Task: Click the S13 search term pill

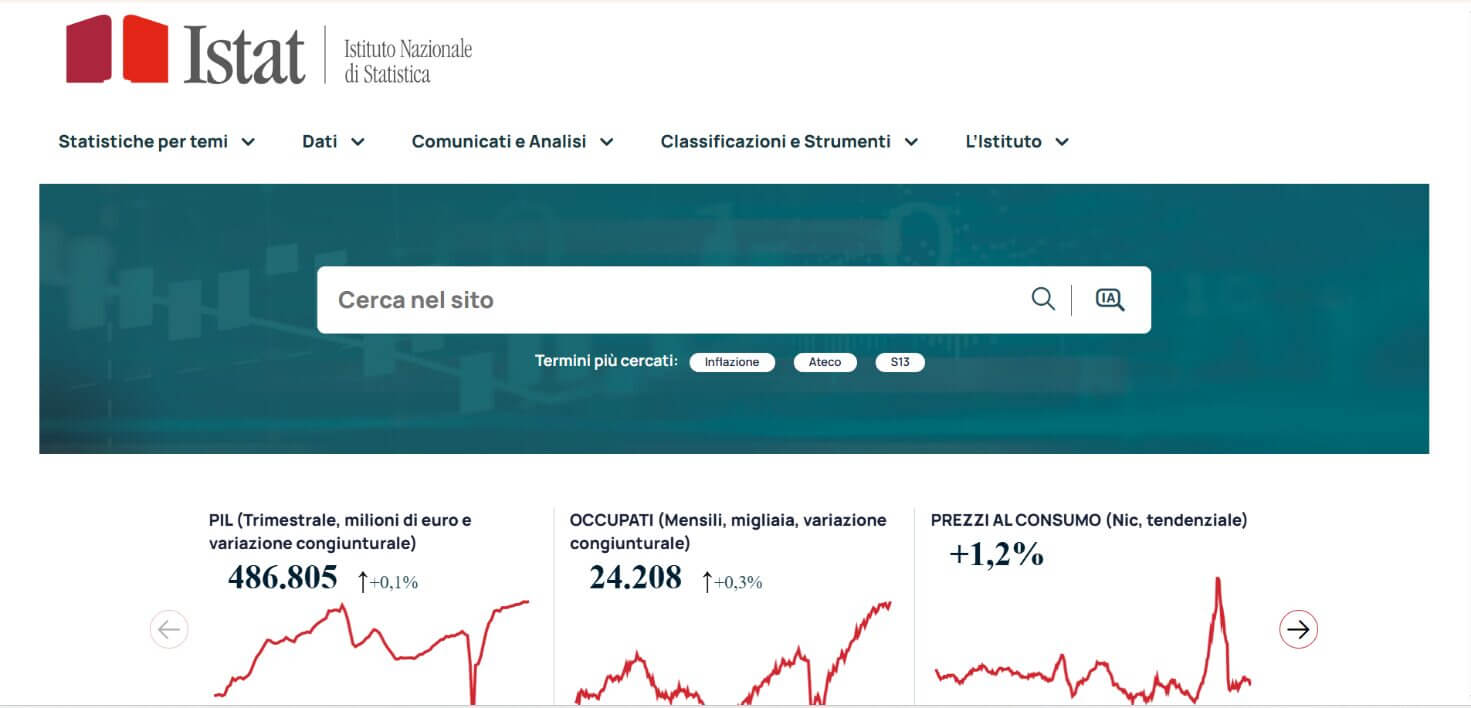Action: point(899,362)
